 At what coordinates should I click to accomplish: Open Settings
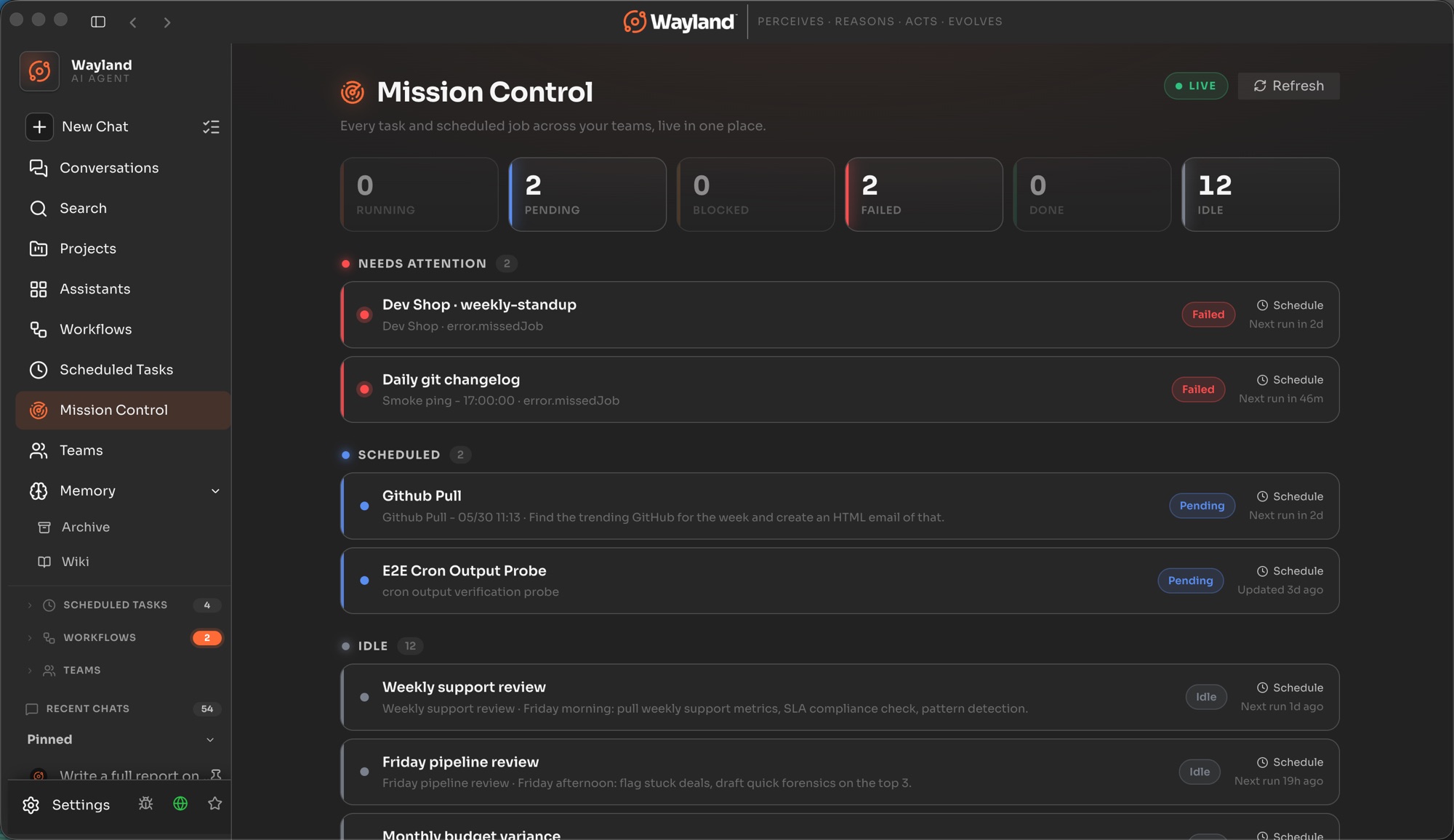click(x=67, y=805)
